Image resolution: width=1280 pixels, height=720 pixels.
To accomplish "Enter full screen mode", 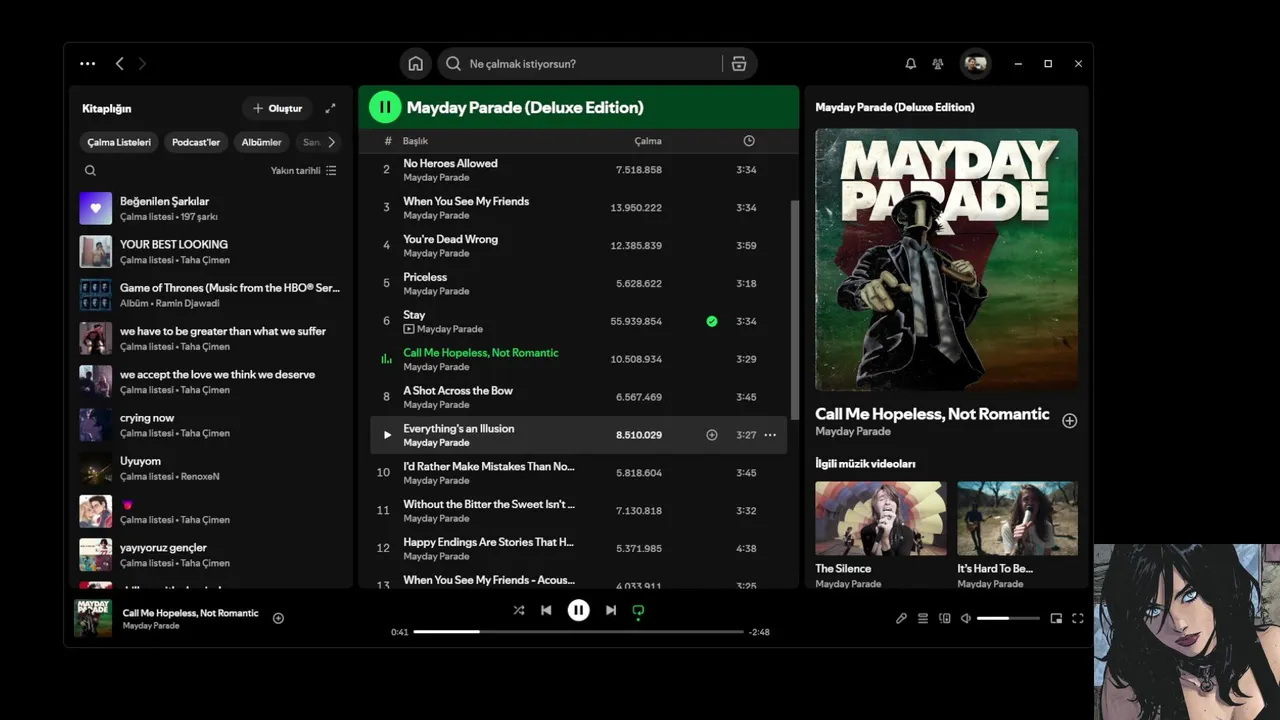I will point(1078,618).
